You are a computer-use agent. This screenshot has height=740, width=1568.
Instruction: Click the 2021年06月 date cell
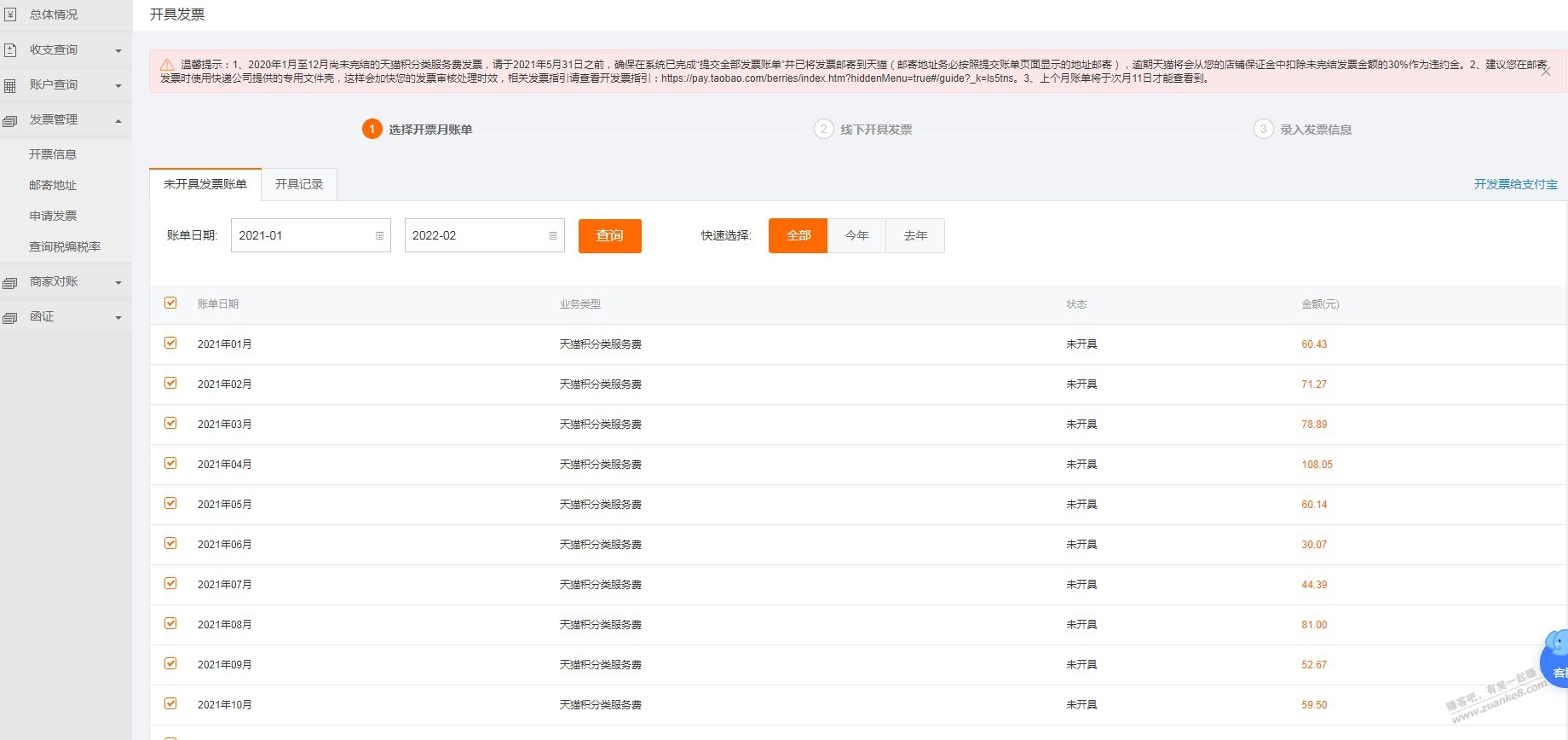225,545
